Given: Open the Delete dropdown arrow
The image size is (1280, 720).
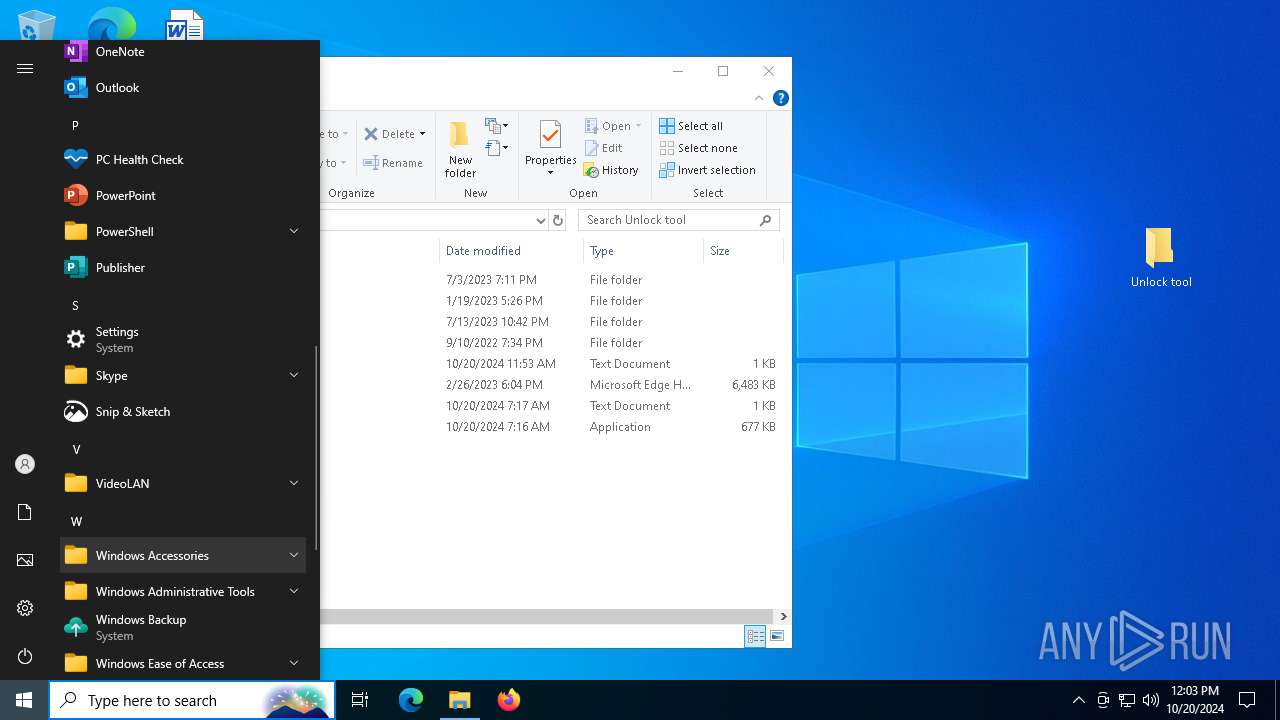Looking at the screenshot, I should pos(422,134).
